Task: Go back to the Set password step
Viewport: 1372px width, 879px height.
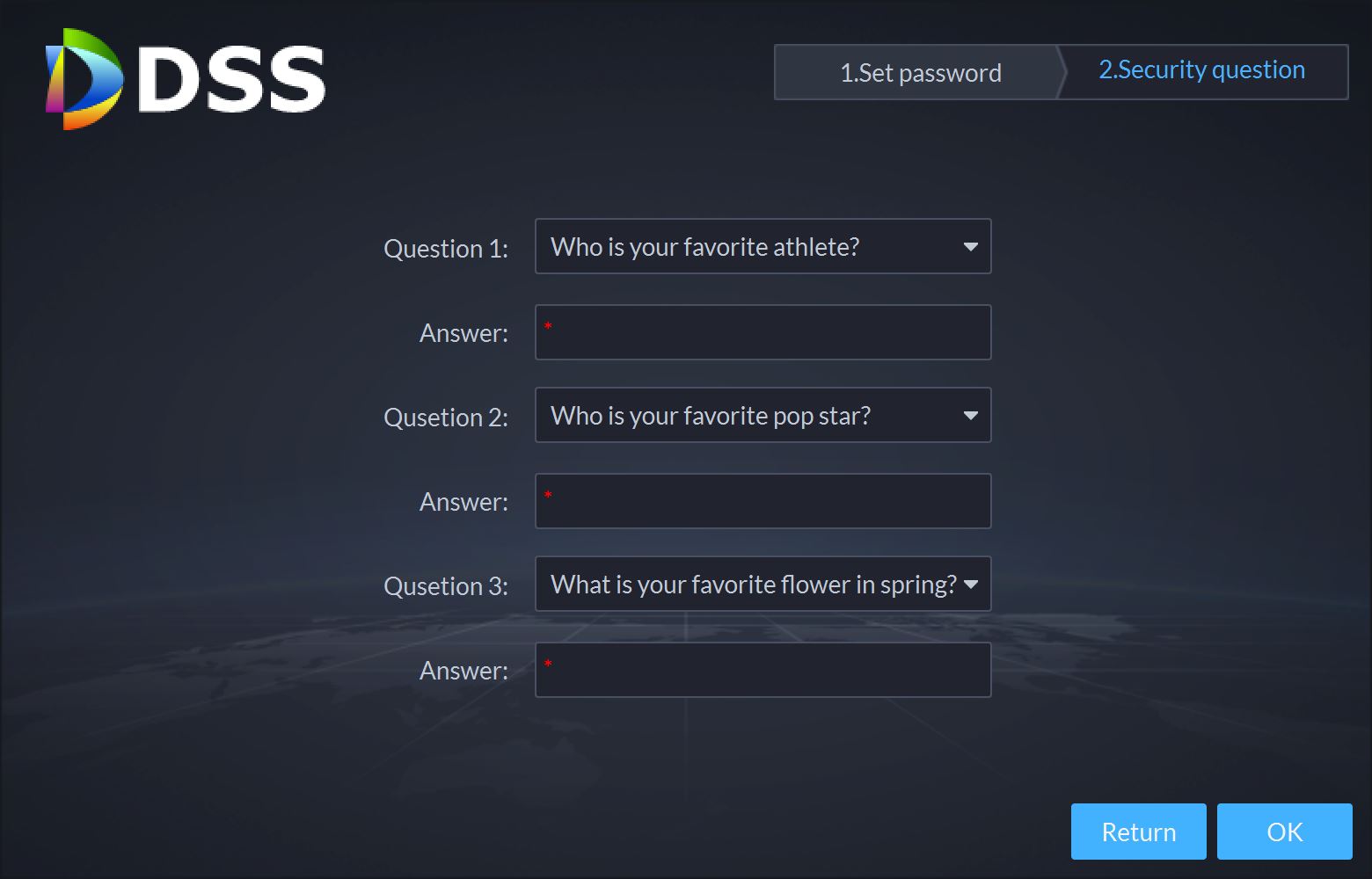Action: tap(919, 72)
